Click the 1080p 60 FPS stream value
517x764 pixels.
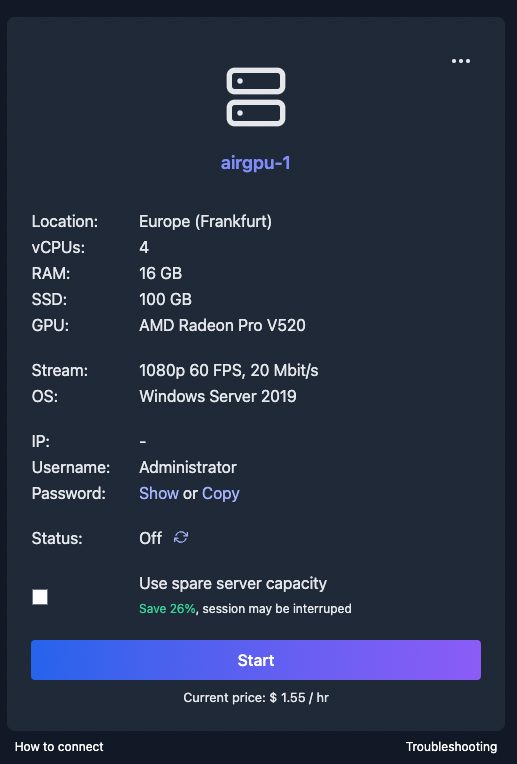229,370
